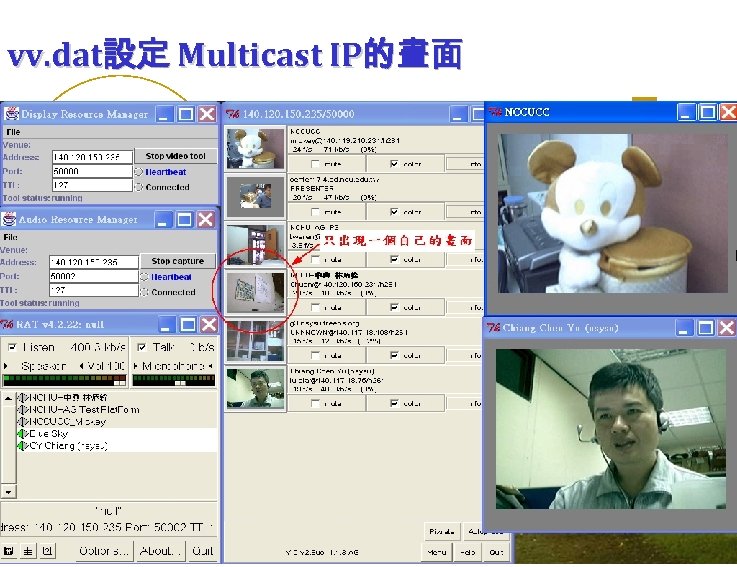Click the Talk microphone gain slider bar
Viewport: 737px width, 567px height.
tap(174, 380)
